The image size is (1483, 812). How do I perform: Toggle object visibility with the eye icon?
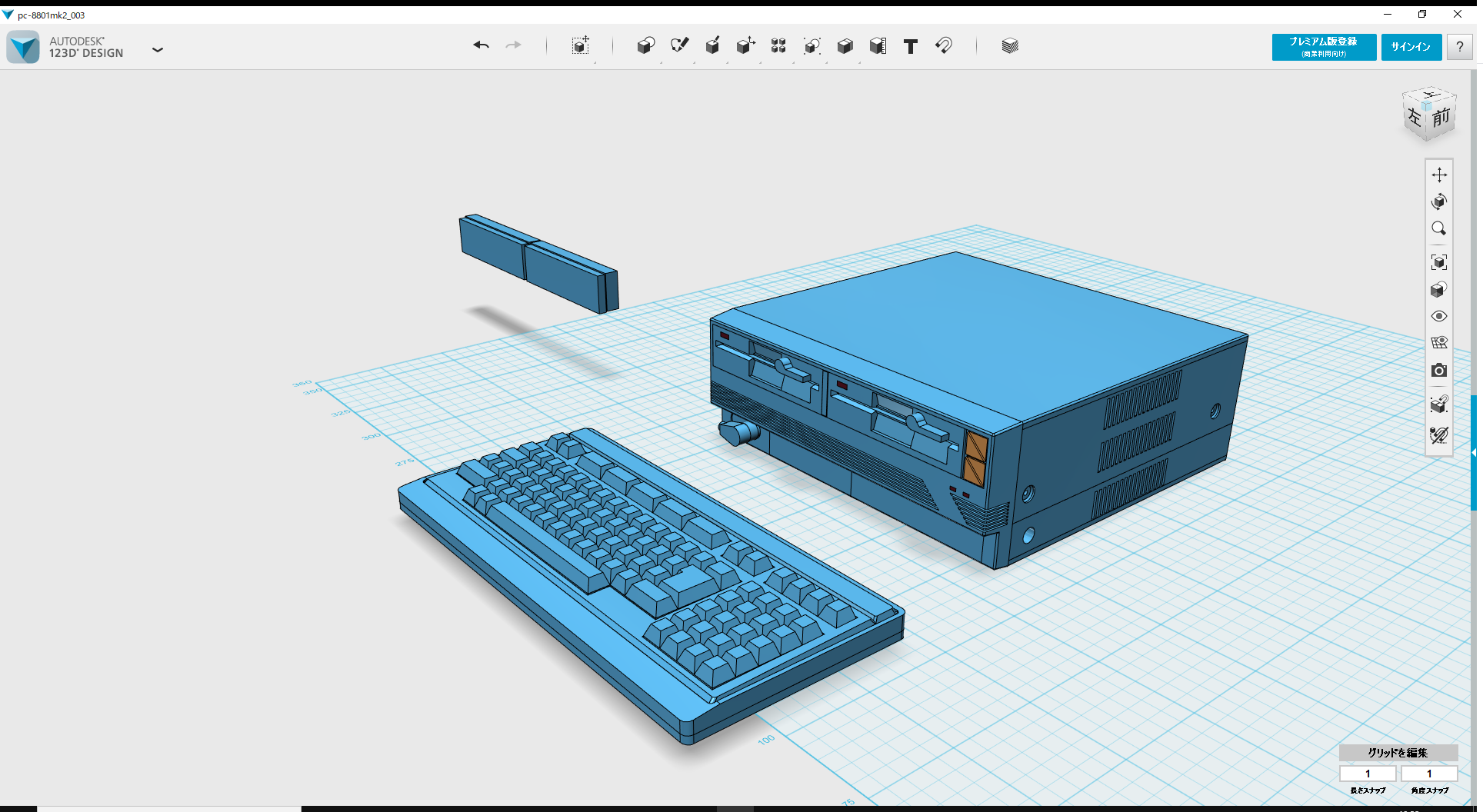(x=1440, y=316)
